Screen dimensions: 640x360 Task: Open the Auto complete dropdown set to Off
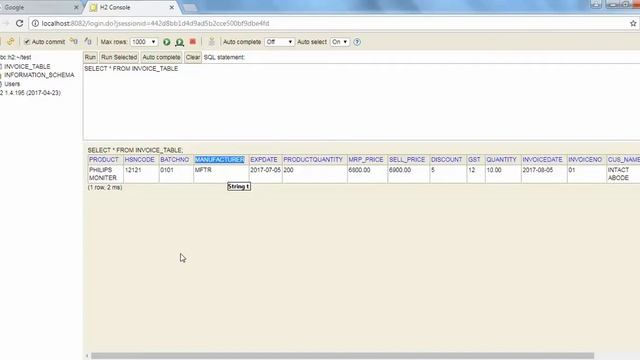tap(280, 42)
